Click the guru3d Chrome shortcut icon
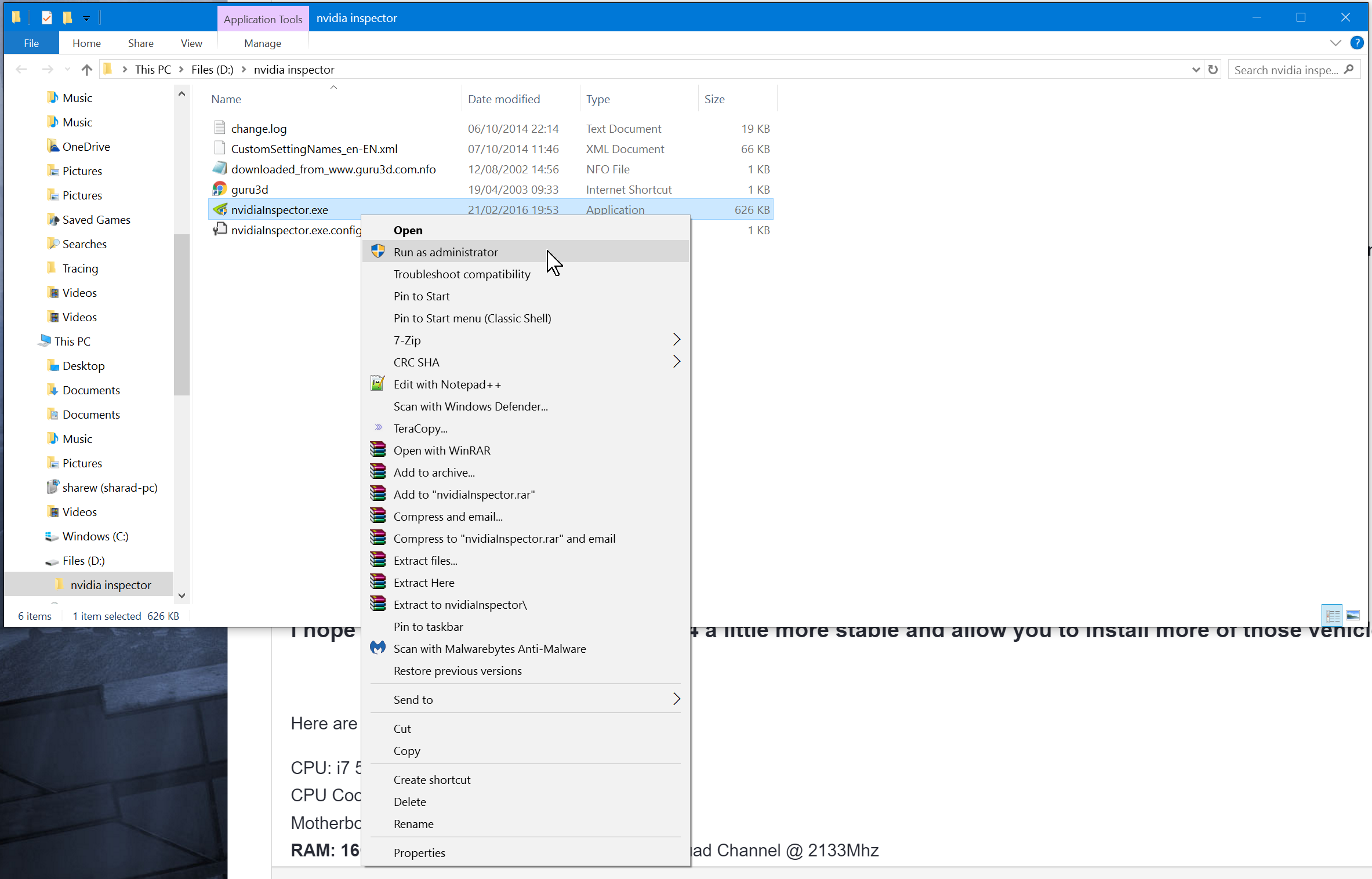Viewport: 1372px width, 879px height. pyautogui.click(x=219, y=189)
